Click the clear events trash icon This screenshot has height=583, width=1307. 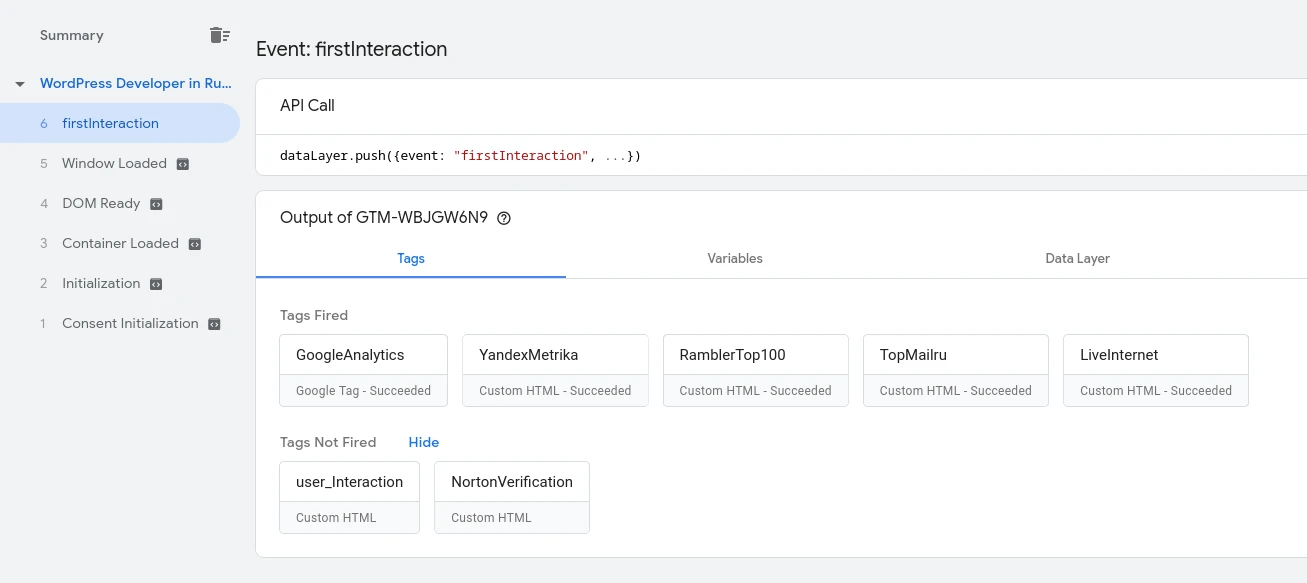(219, 35)
